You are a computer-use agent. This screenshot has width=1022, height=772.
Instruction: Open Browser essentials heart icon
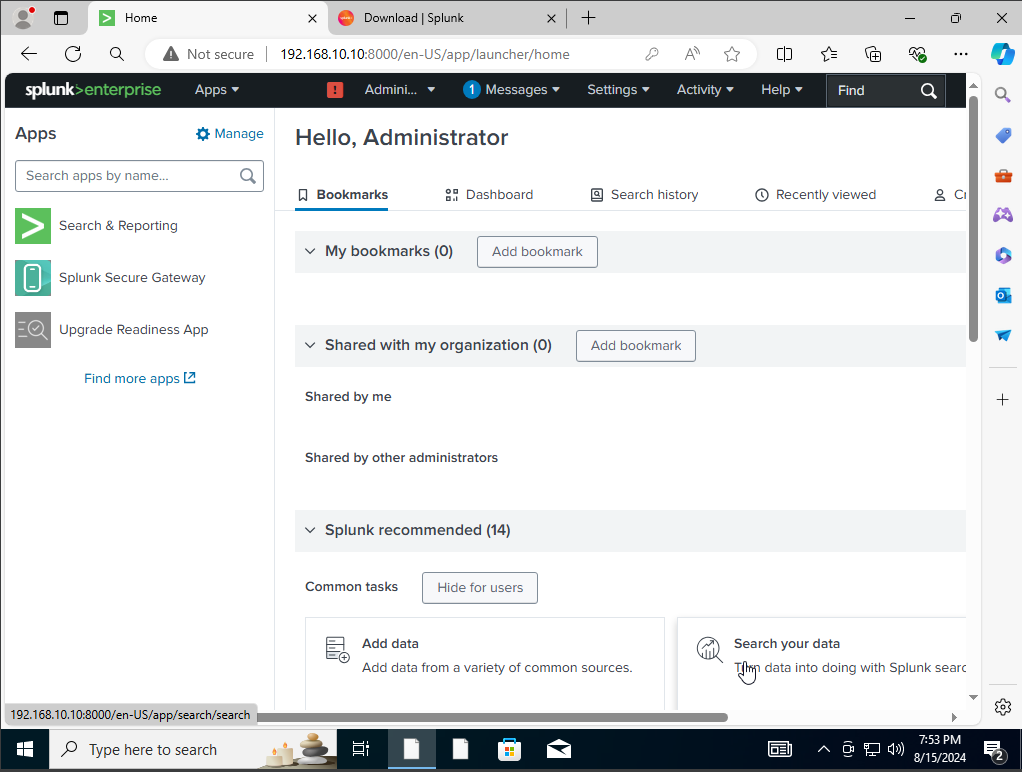[917, 54]
